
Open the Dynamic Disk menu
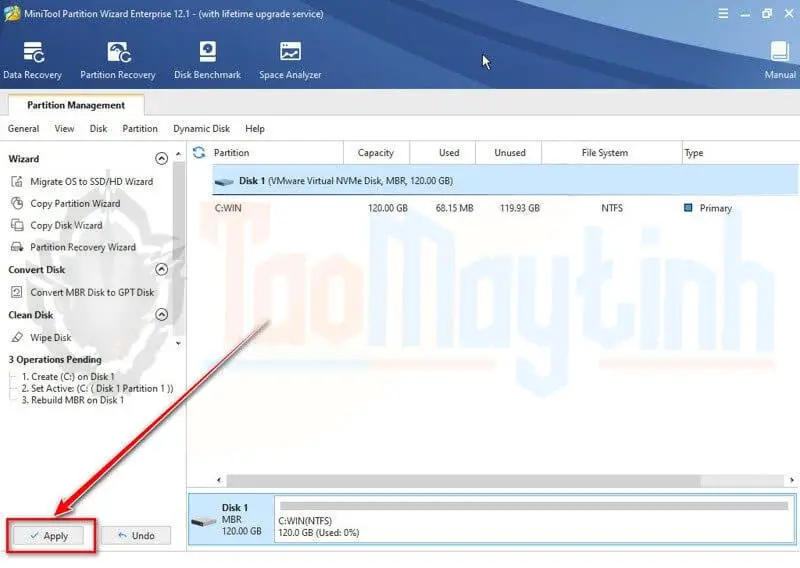pyautogui.click(x=201, y=129)
